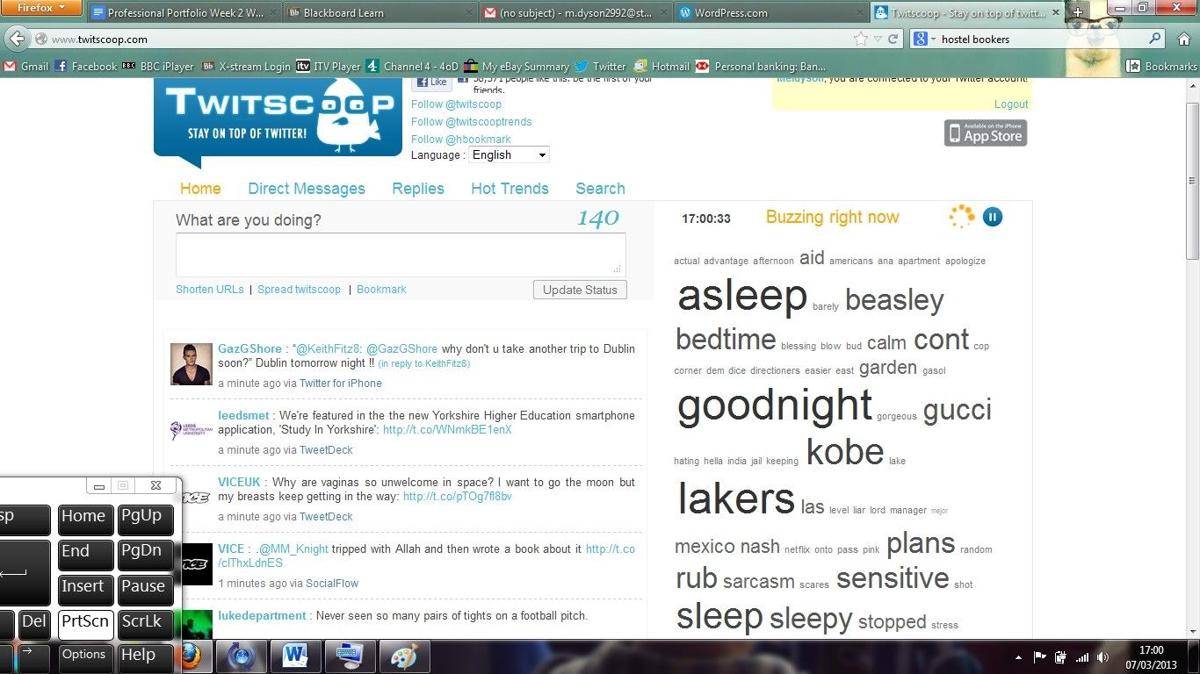
Task: Click Follow @twitscooptrends link
Action: tap(471, 122)
